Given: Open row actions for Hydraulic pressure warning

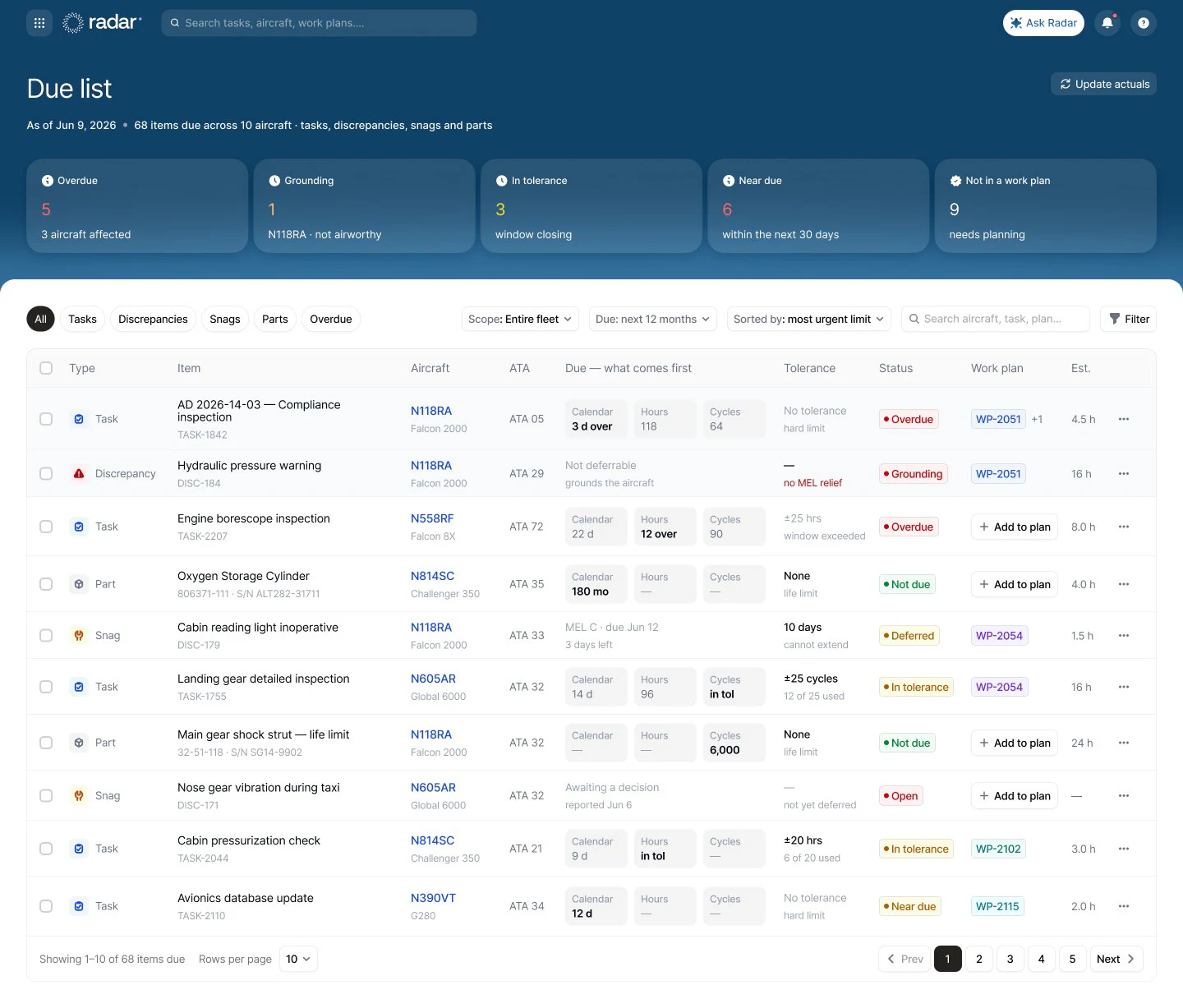Looking at the screenshot, I should 1124,474.
